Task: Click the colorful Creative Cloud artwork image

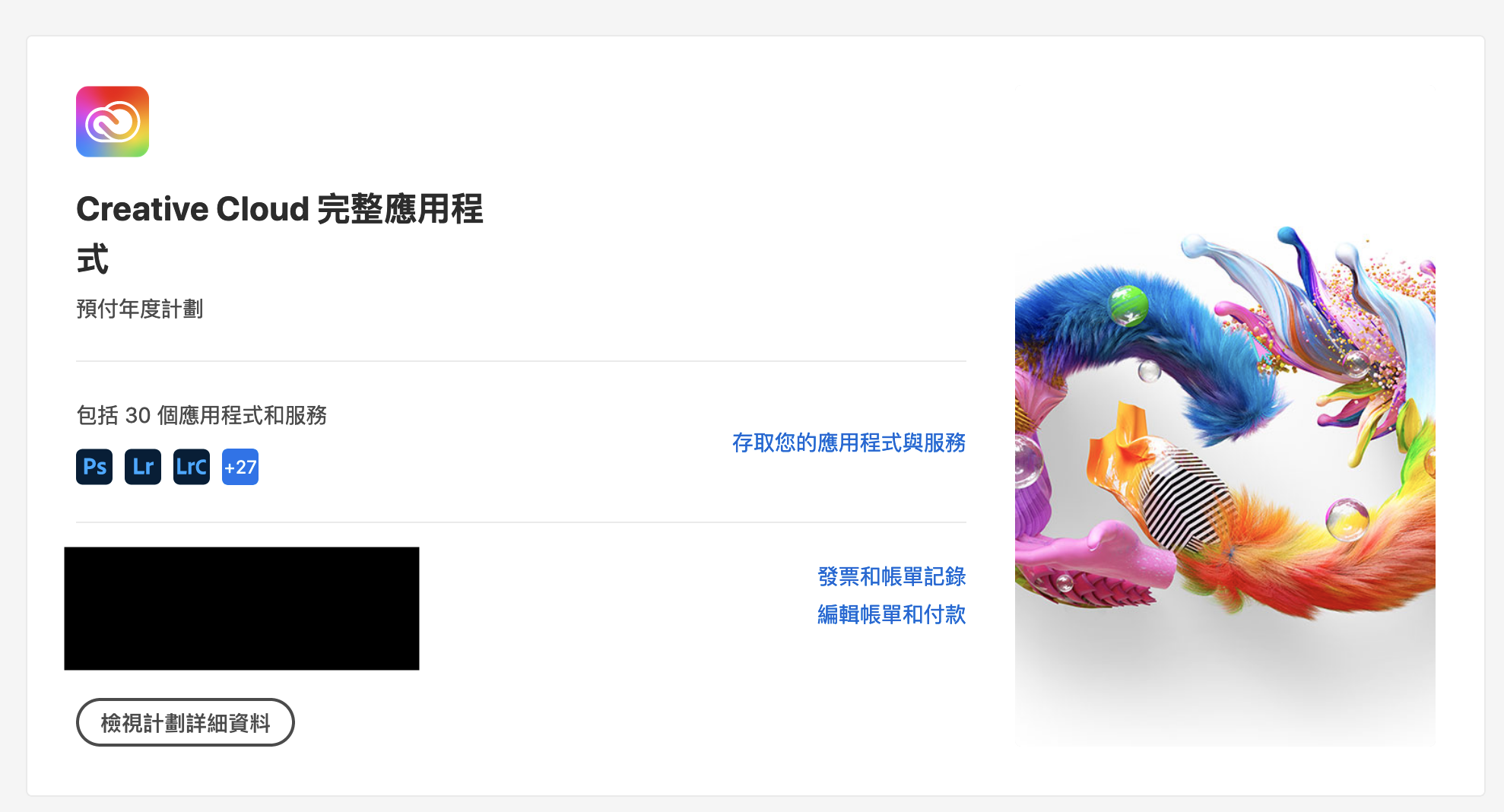Action: 1225,485
